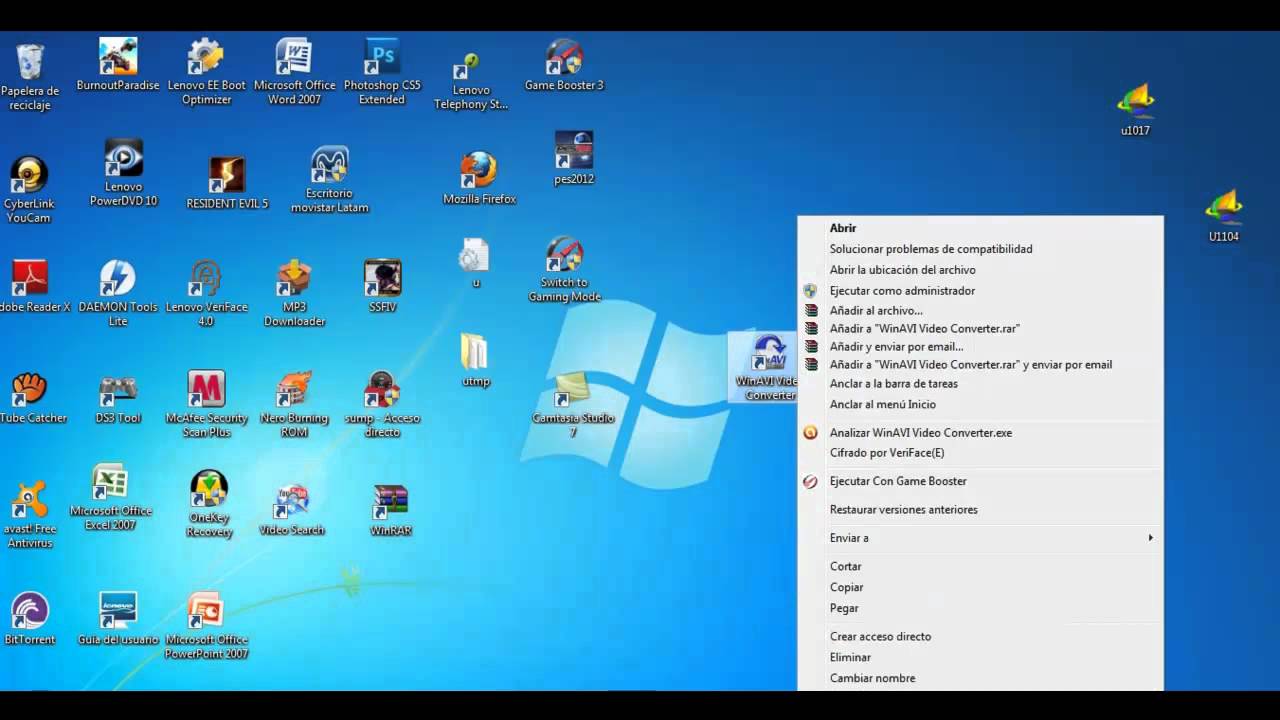The image size is (1280, 720).
Task: Select Lenovo EE Boot Optimizer icon
Action: (207, 72)
